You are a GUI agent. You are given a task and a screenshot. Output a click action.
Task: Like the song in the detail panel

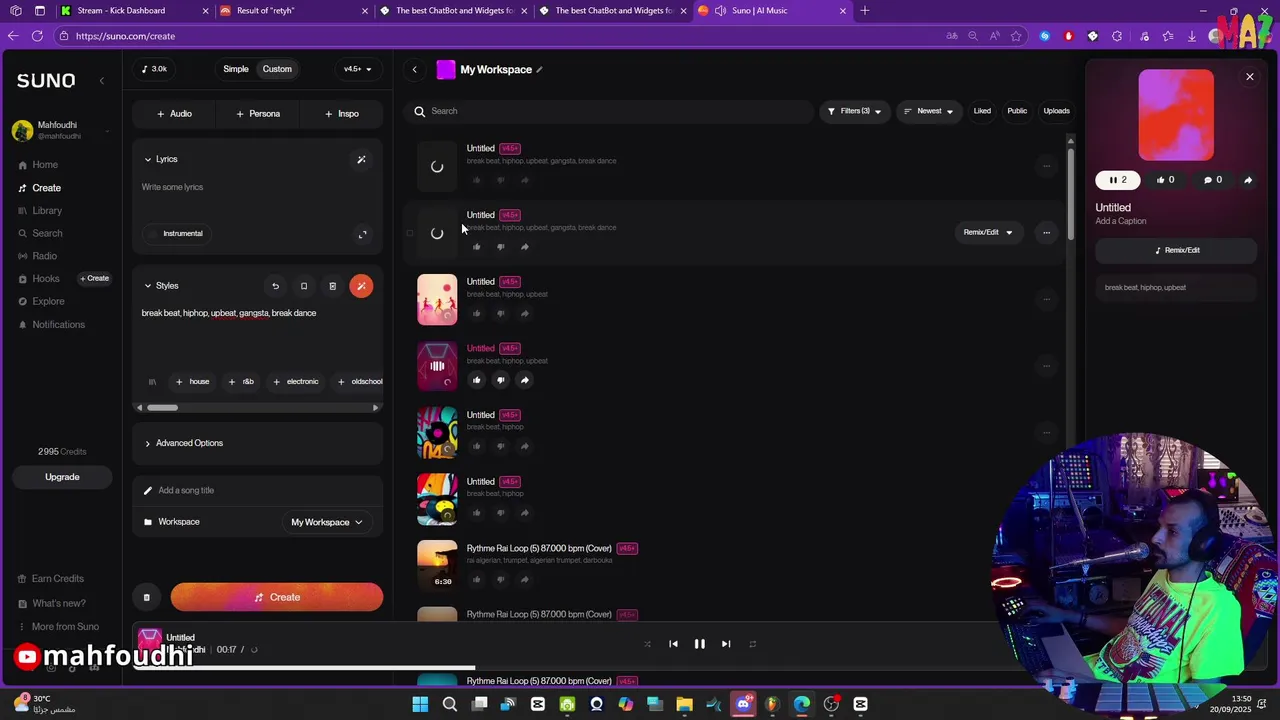coord(1165,181)
